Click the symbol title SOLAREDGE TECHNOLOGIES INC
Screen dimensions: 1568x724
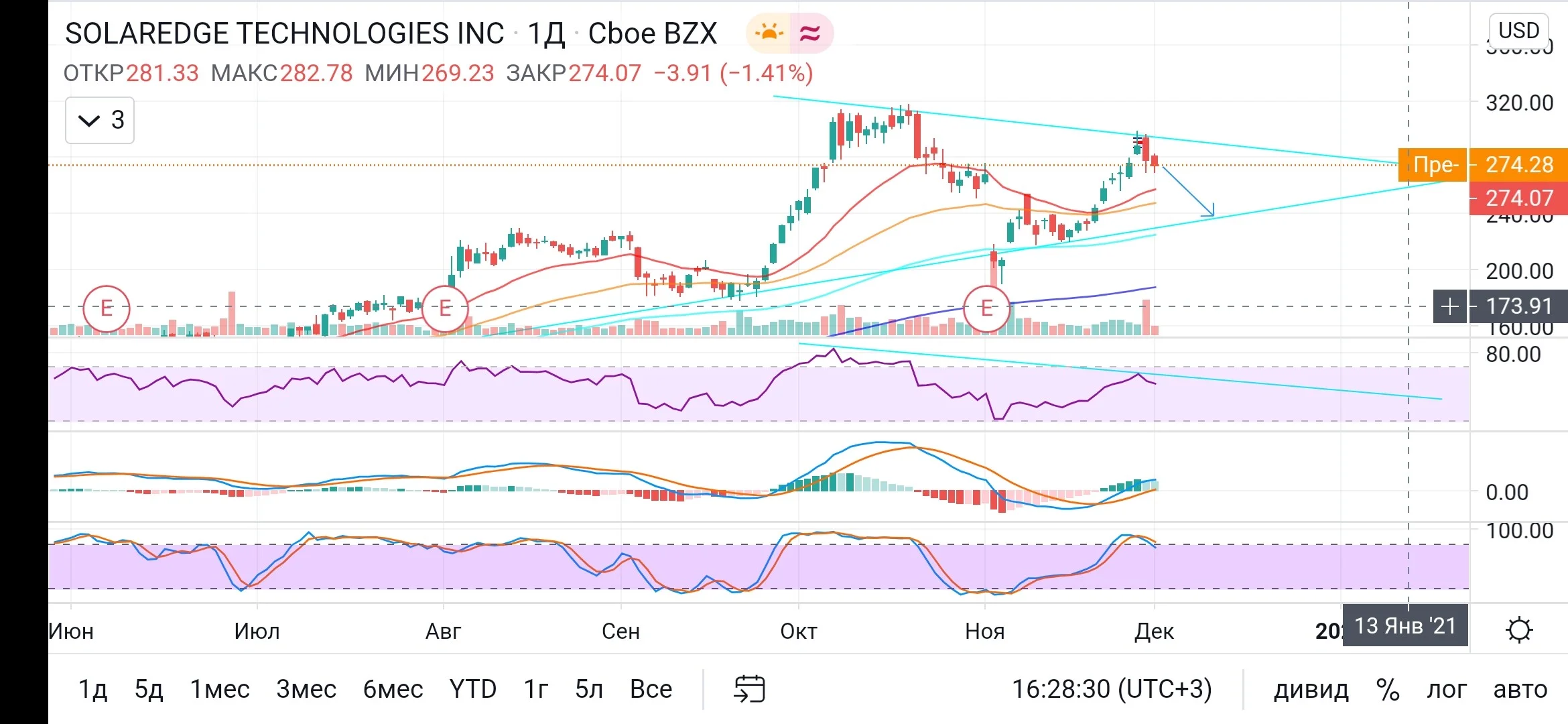(284, 34)
